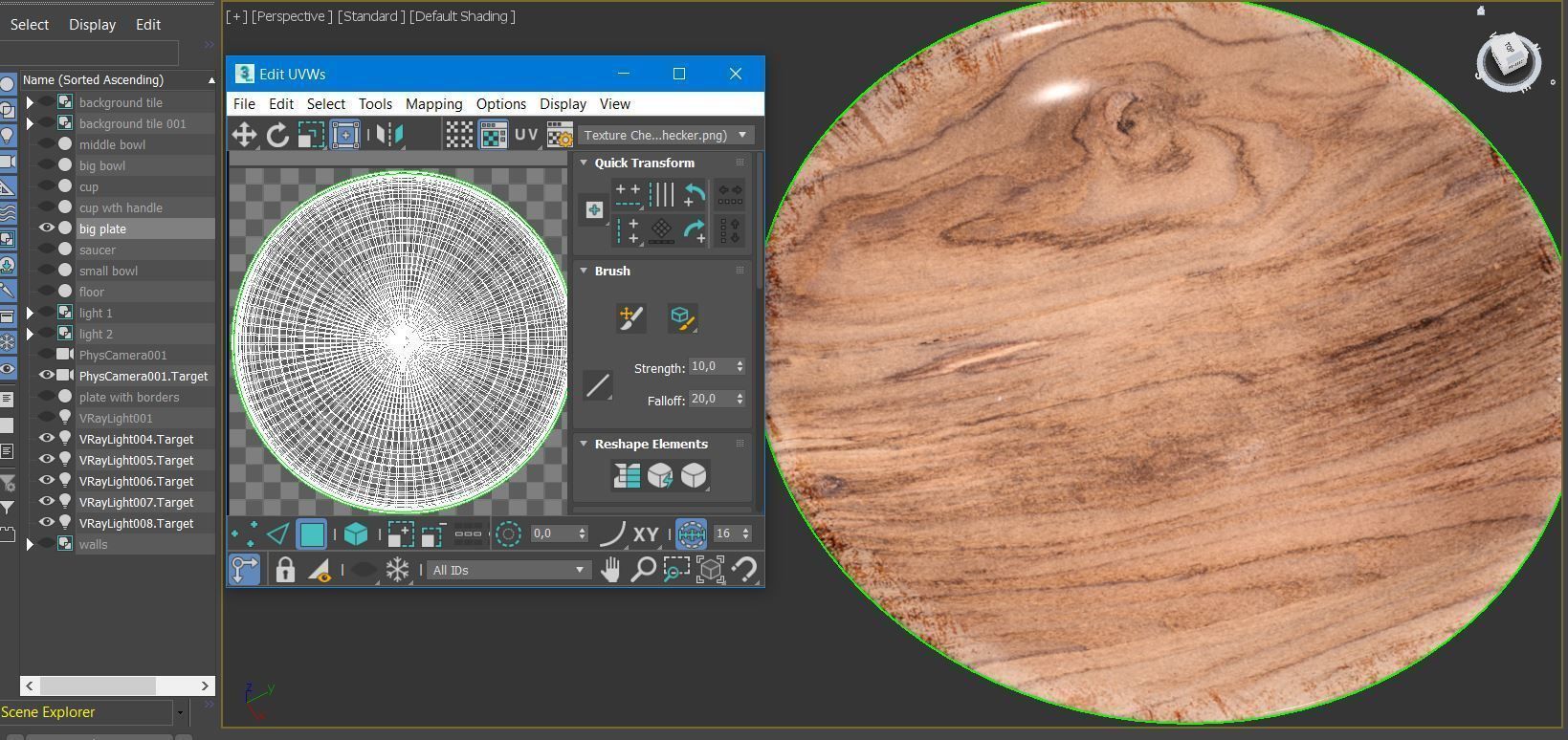Expand the walls tree item

[30, 544]
